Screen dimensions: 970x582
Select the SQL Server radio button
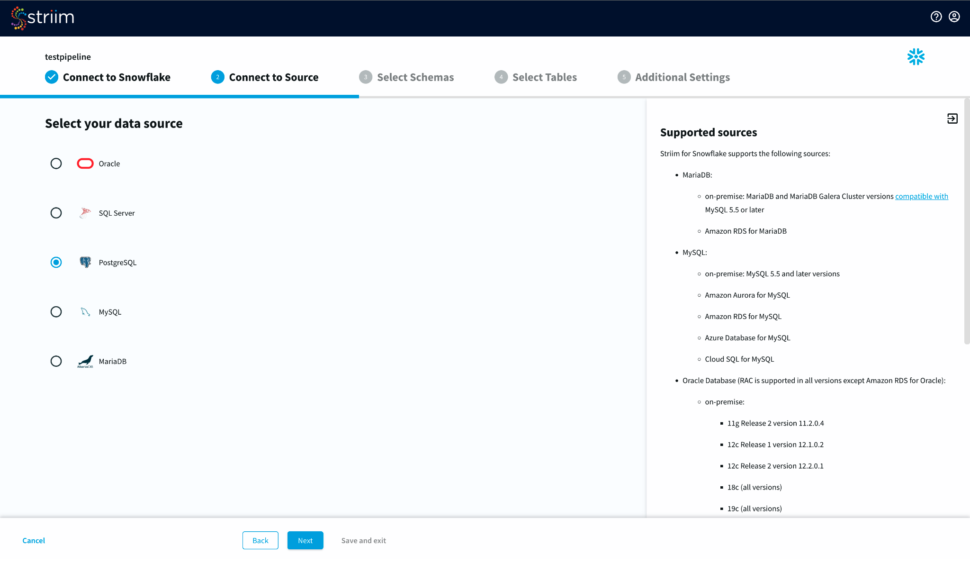[56, 213]
